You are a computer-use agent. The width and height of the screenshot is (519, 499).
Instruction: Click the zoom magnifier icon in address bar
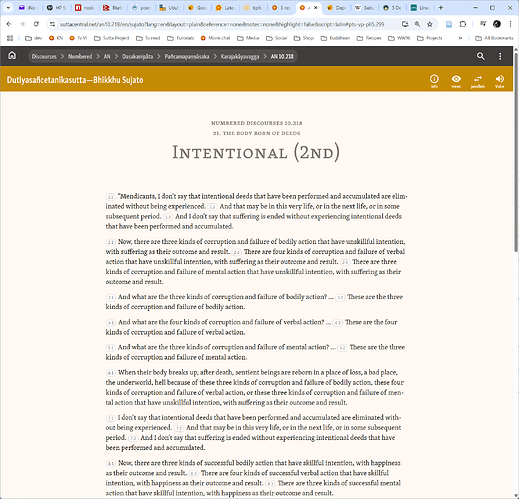pos(417,24)
